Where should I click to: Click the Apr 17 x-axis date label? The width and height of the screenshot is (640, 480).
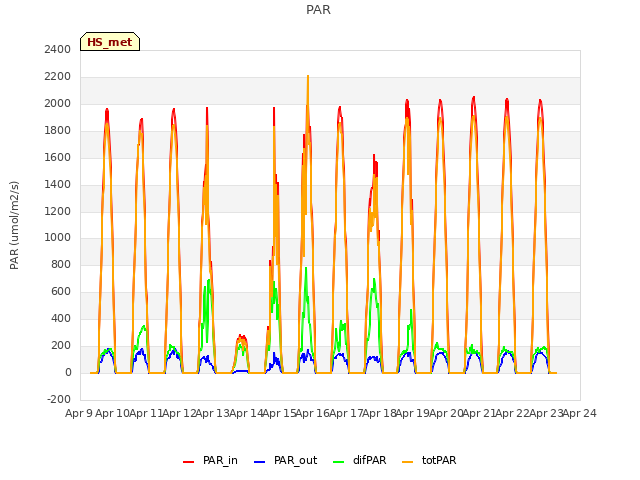pos(346,413)
